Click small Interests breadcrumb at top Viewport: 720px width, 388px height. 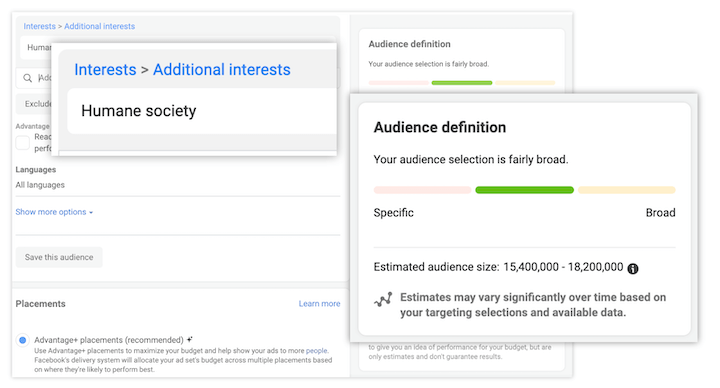pyautogui.click(x=39, y=26)
